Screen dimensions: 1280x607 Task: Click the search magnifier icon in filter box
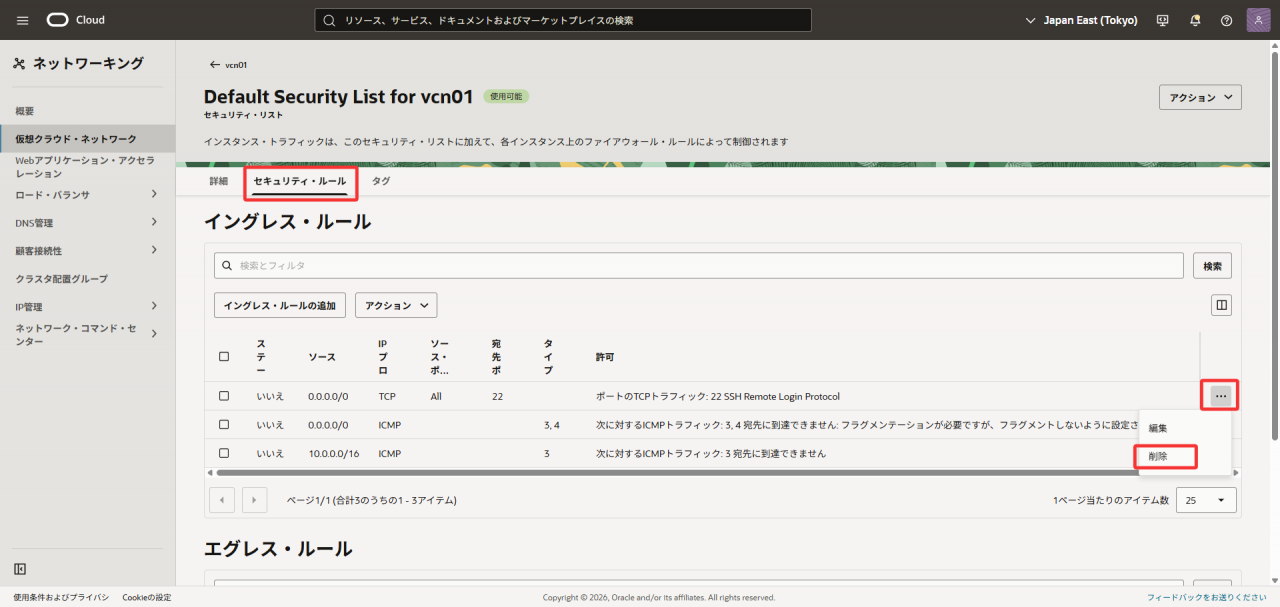(228, 266)
